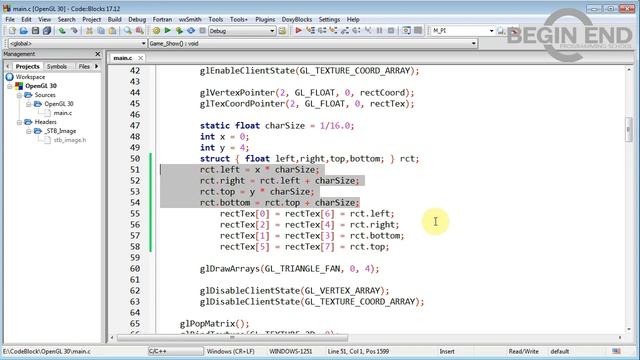Start debugging with the red play arrow
The height and width of the screenshot is (360, 640).
[x=298, y=31]
